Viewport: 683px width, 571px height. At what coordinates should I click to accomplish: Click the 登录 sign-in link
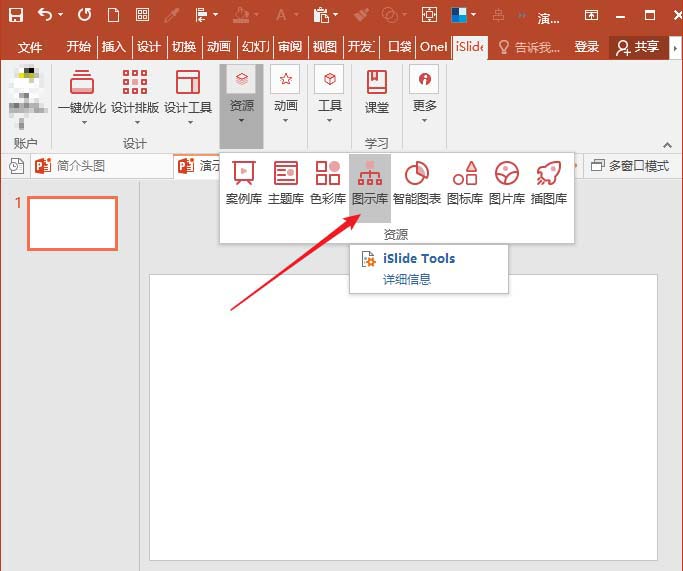click(587, 47)
